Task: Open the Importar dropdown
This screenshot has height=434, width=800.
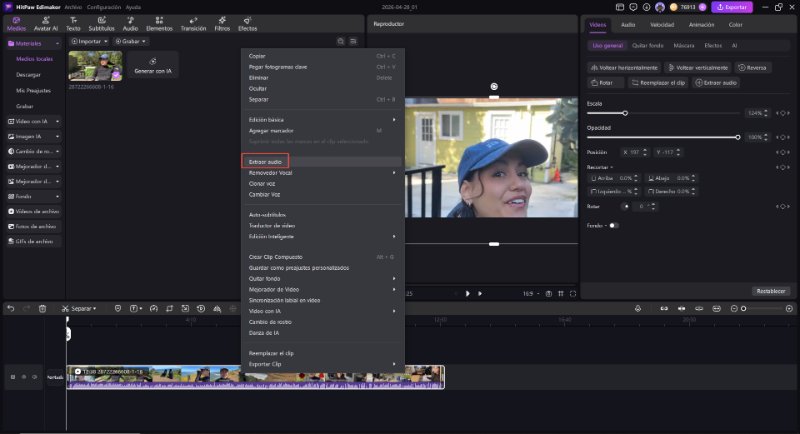Action: click(89, 41)
